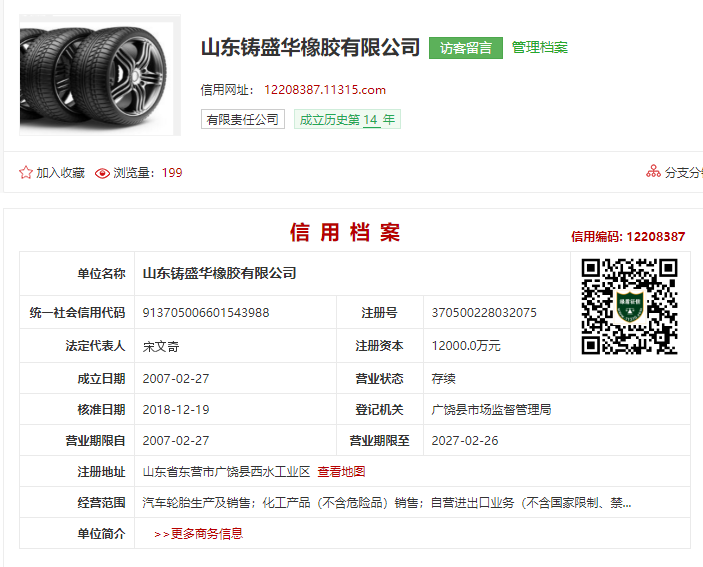Click the company title heading 山东铸盛华橡胶有限公司
The width and height of the screenshot is (703, 567).
(x=310, y=48)
